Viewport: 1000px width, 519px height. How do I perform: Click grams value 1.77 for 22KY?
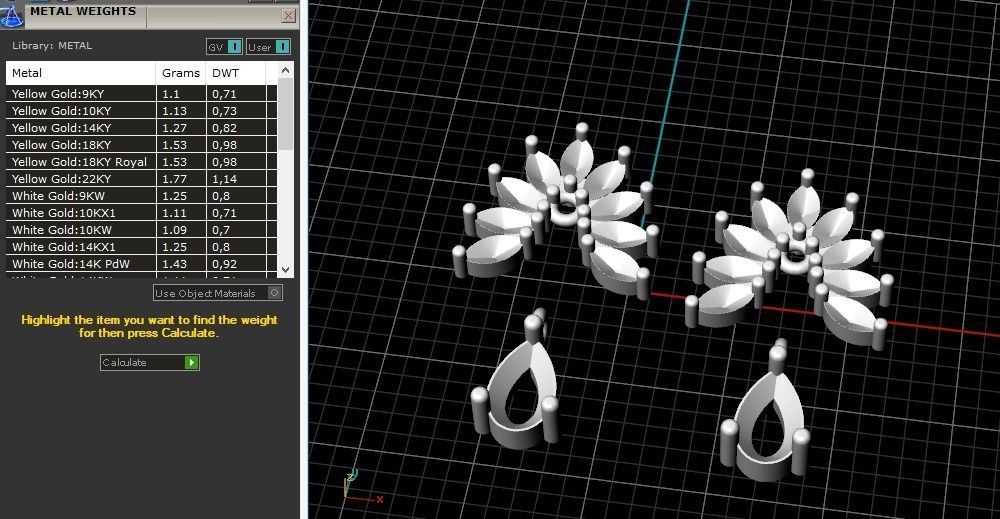[x=174, y=179]
